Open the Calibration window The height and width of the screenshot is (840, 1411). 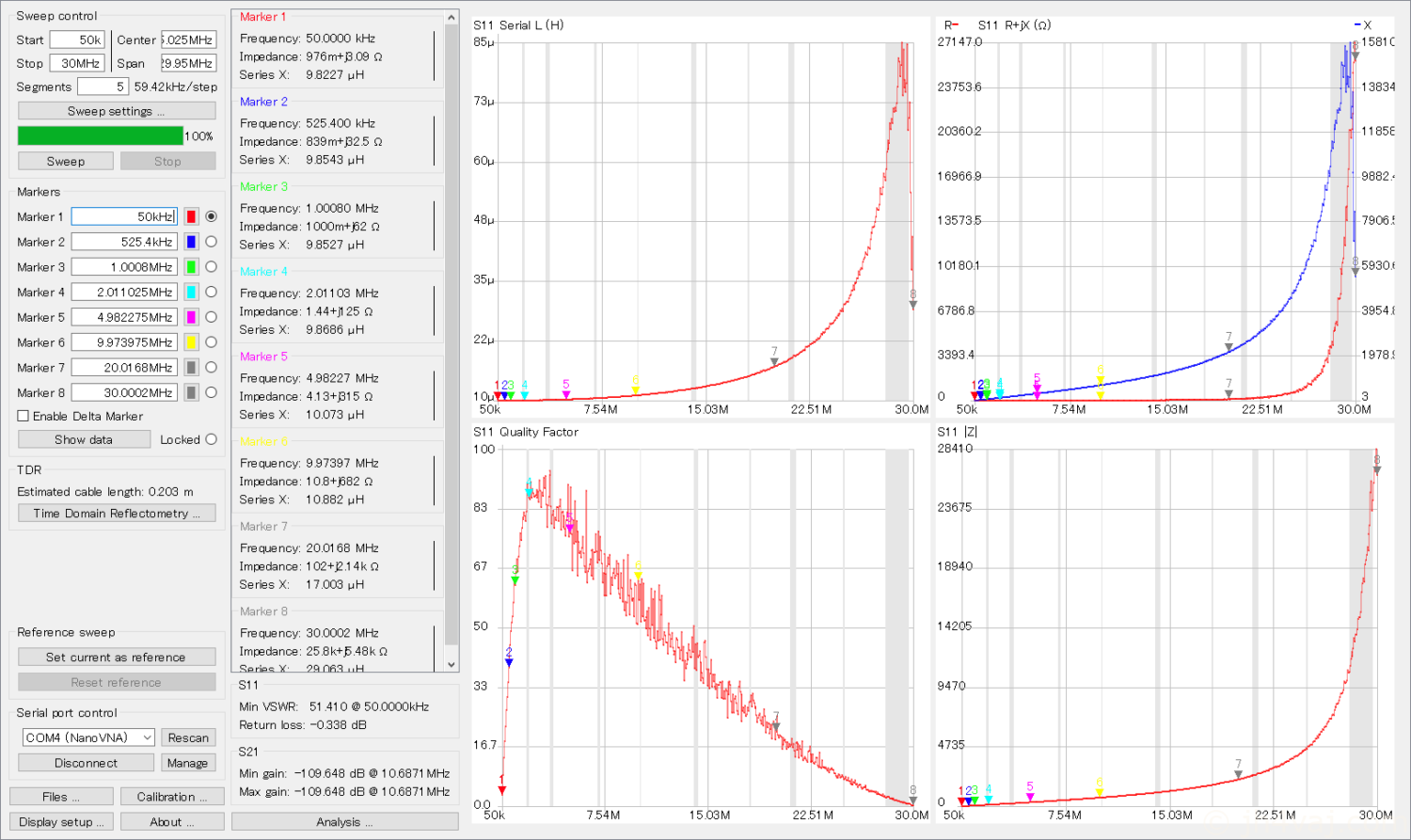pyautogui.click(x=172, y=797)
